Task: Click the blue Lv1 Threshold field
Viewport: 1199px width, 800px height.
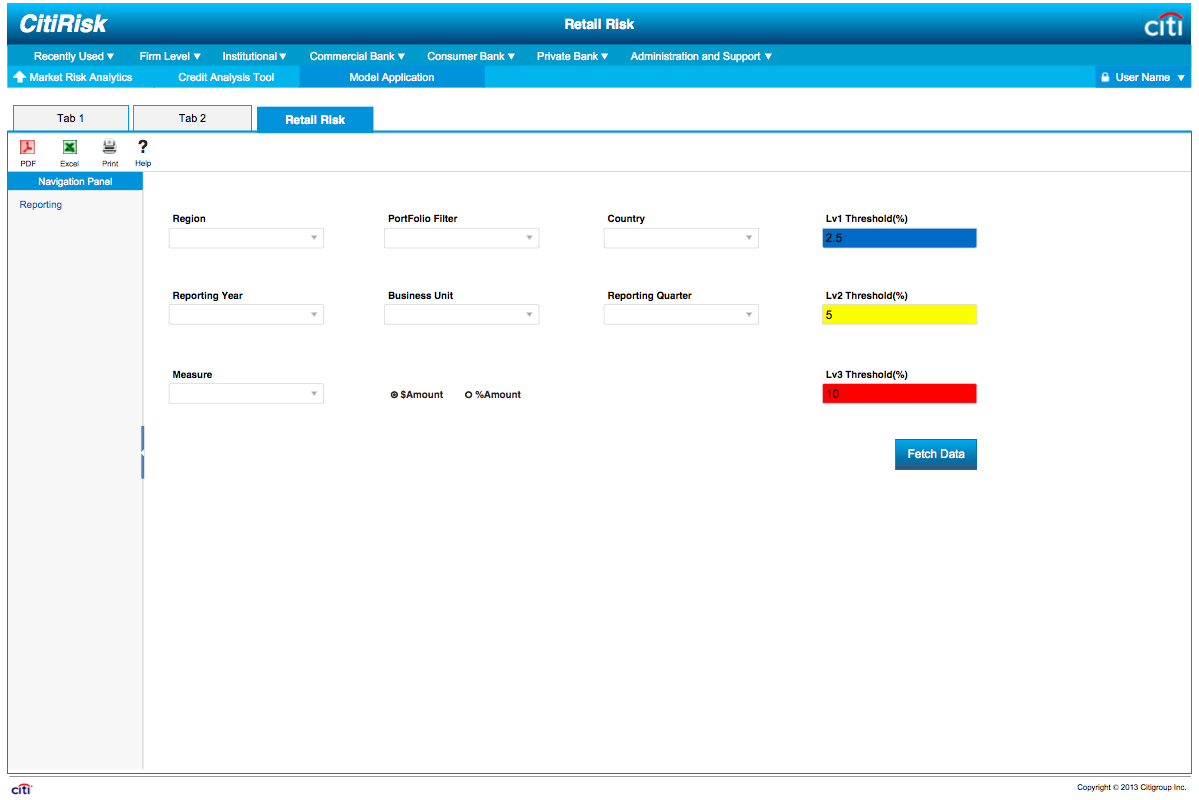Action: pyautogui.click(x=899, y=238)
